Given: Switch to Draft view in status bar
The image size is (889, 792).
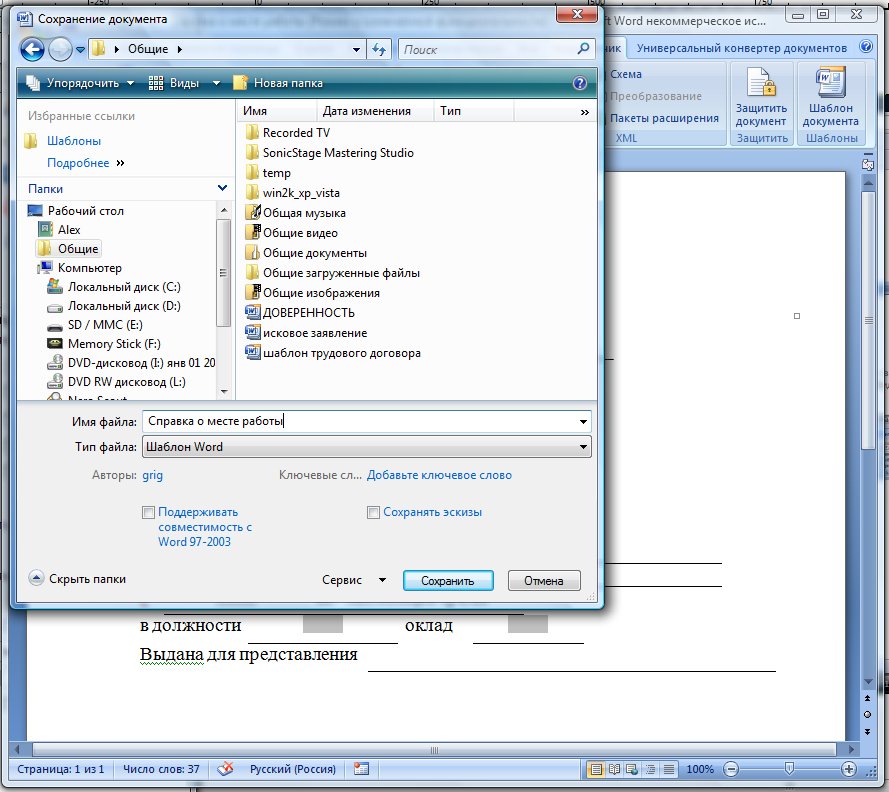Looking at the screenshot, I should tap(669, 769).
